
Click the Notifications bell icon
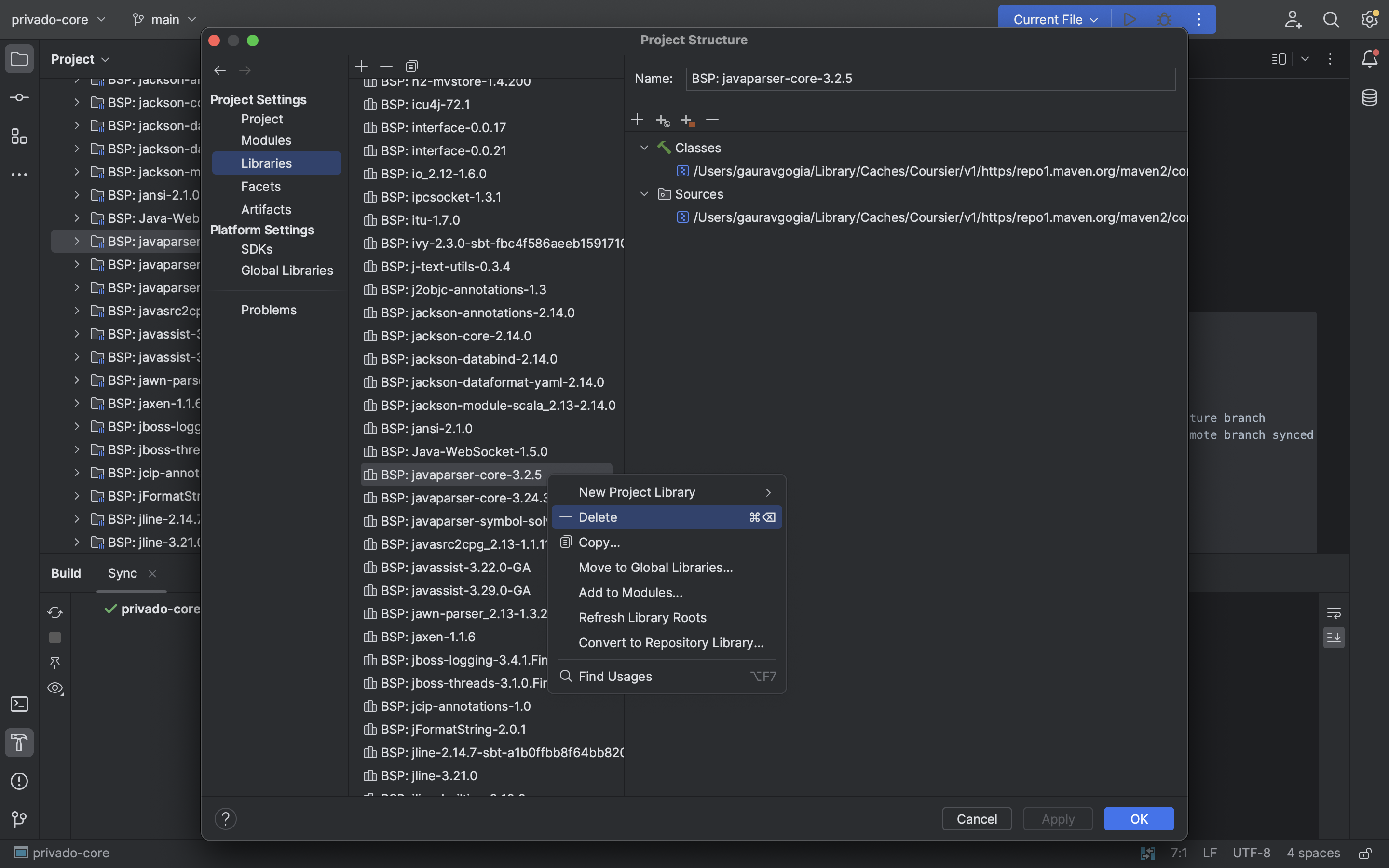1370,58
